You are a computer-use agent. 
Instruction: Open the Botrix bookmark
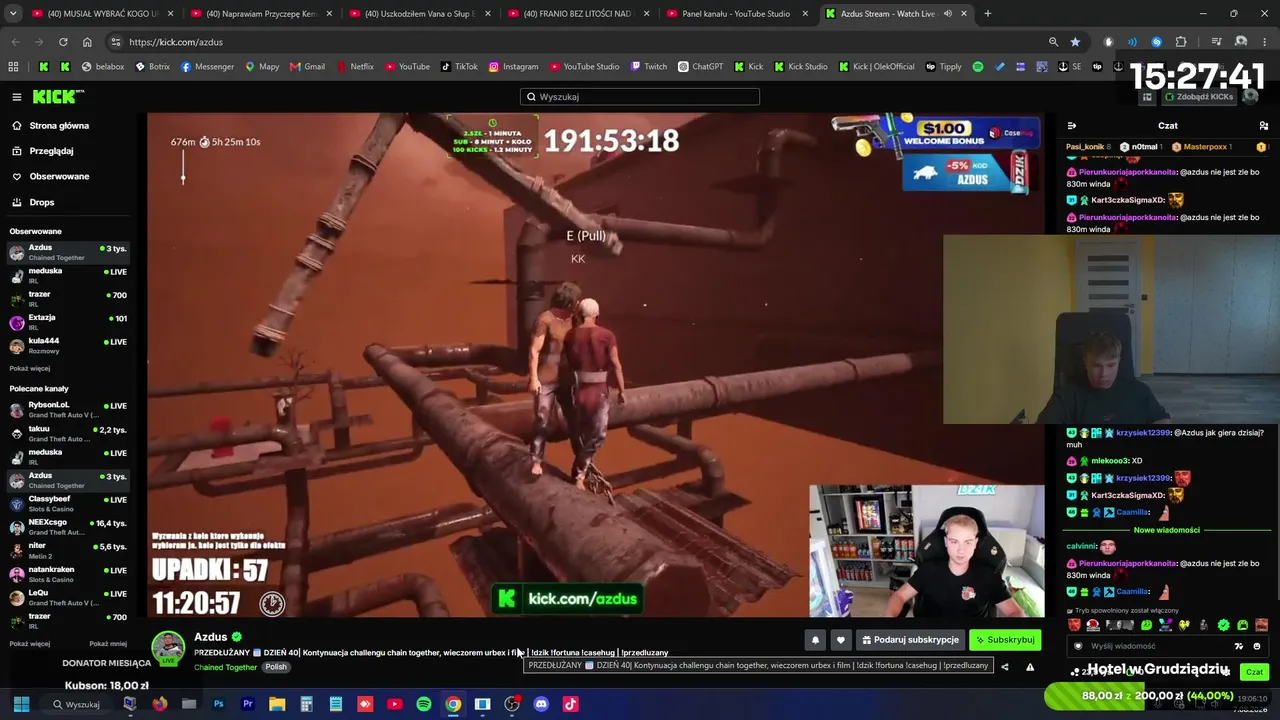coord(152,67)
